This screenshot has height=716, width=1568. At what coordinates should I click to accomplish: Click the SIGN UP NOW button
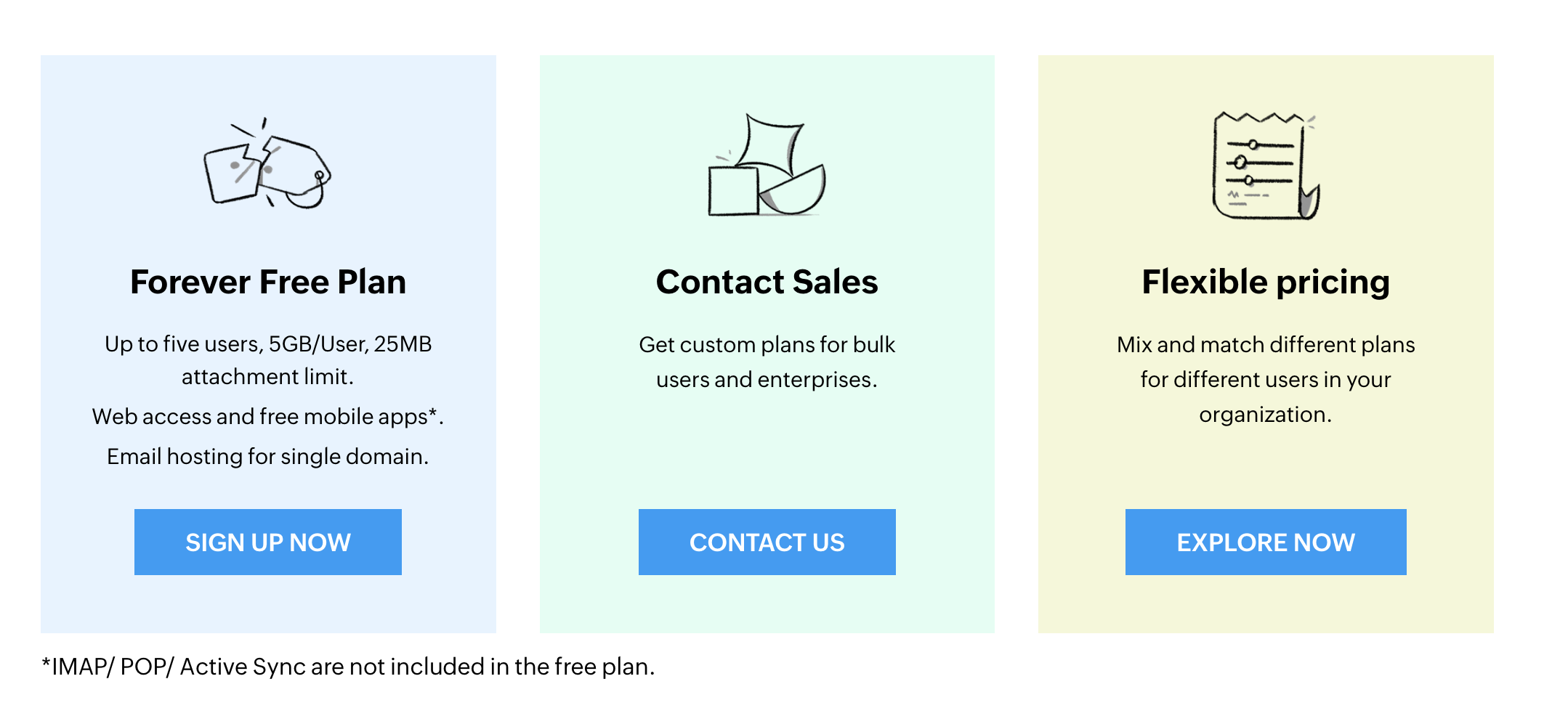[268, 542]
